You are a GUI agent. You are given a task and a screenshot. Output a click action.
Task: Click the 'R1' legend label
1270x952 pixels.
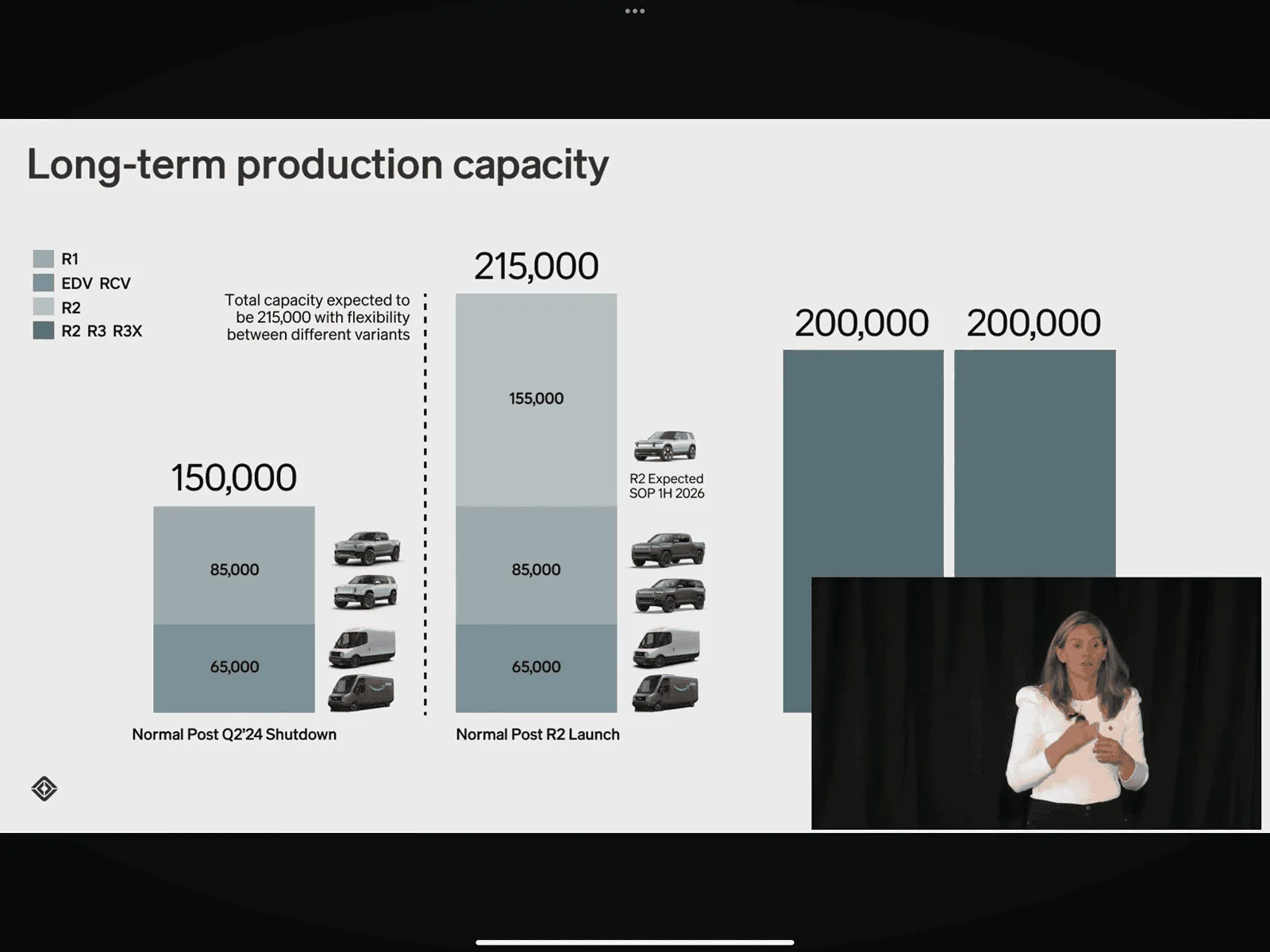[x=70, y=259]
